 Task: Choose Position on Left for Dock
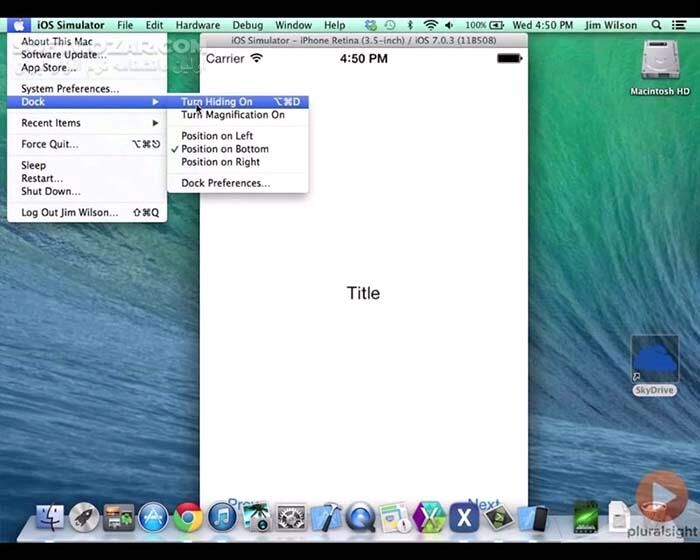(217, 136)
